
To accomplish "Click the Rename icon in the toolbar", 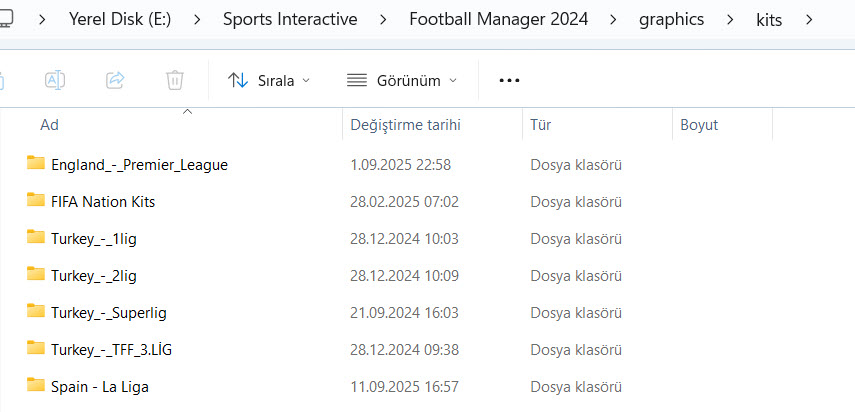I will pyautogui.click(x=55, y=80).
